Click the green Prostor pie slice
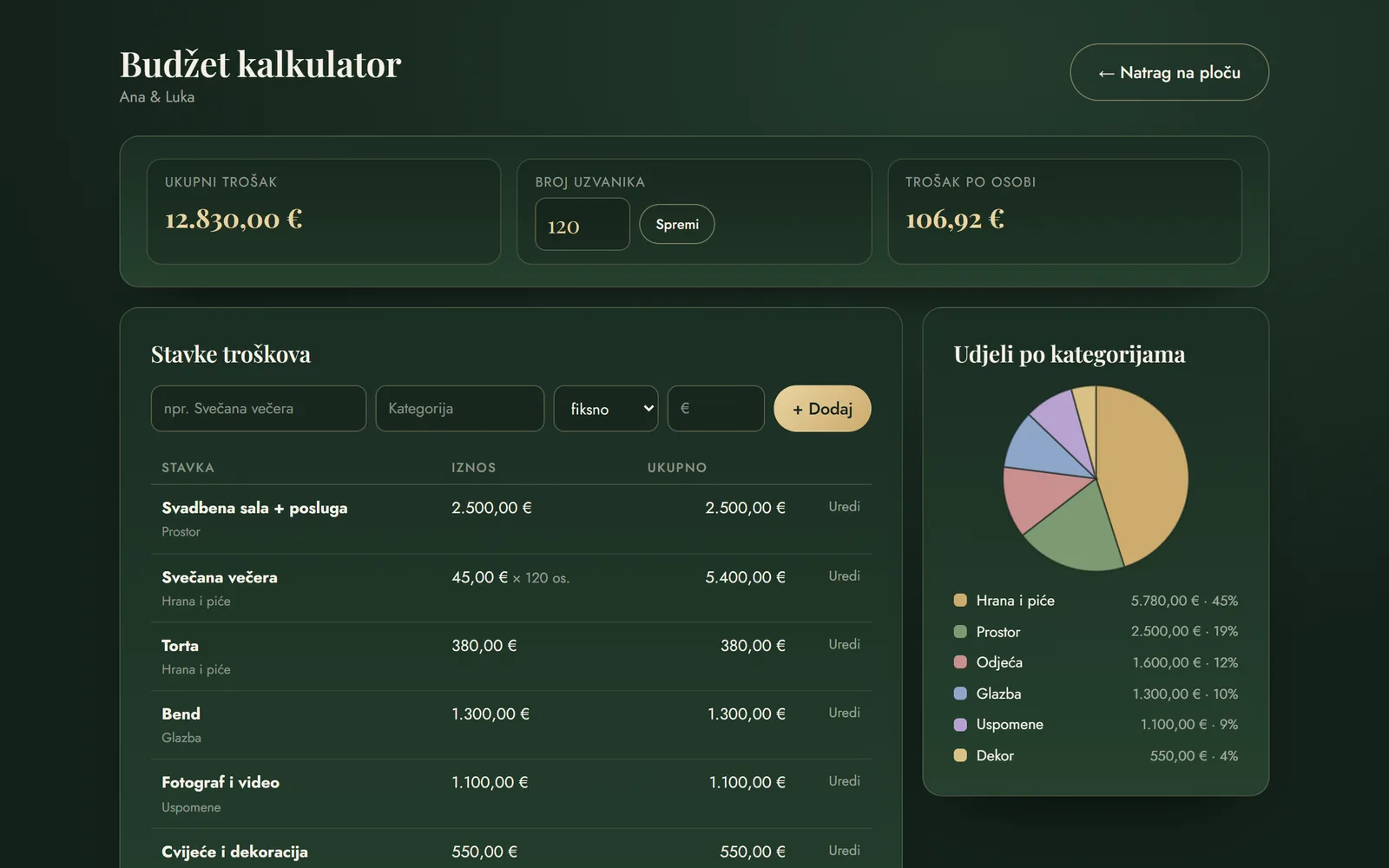Screen dimensions: 1389x868 pyautogui.click(x=1076, y=531)
